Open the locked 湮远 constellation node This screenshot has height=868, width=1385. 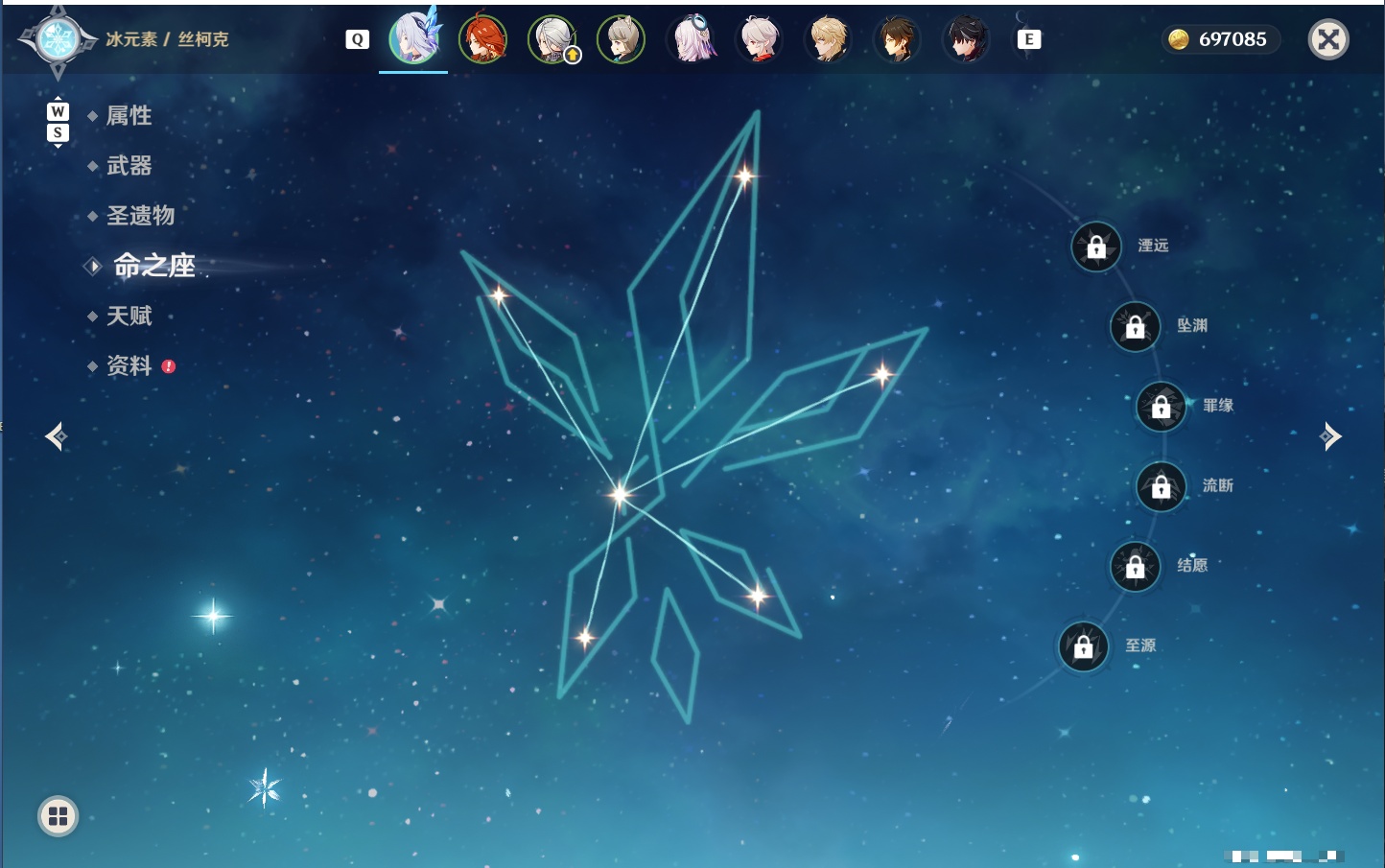[x=1096, y=246]
